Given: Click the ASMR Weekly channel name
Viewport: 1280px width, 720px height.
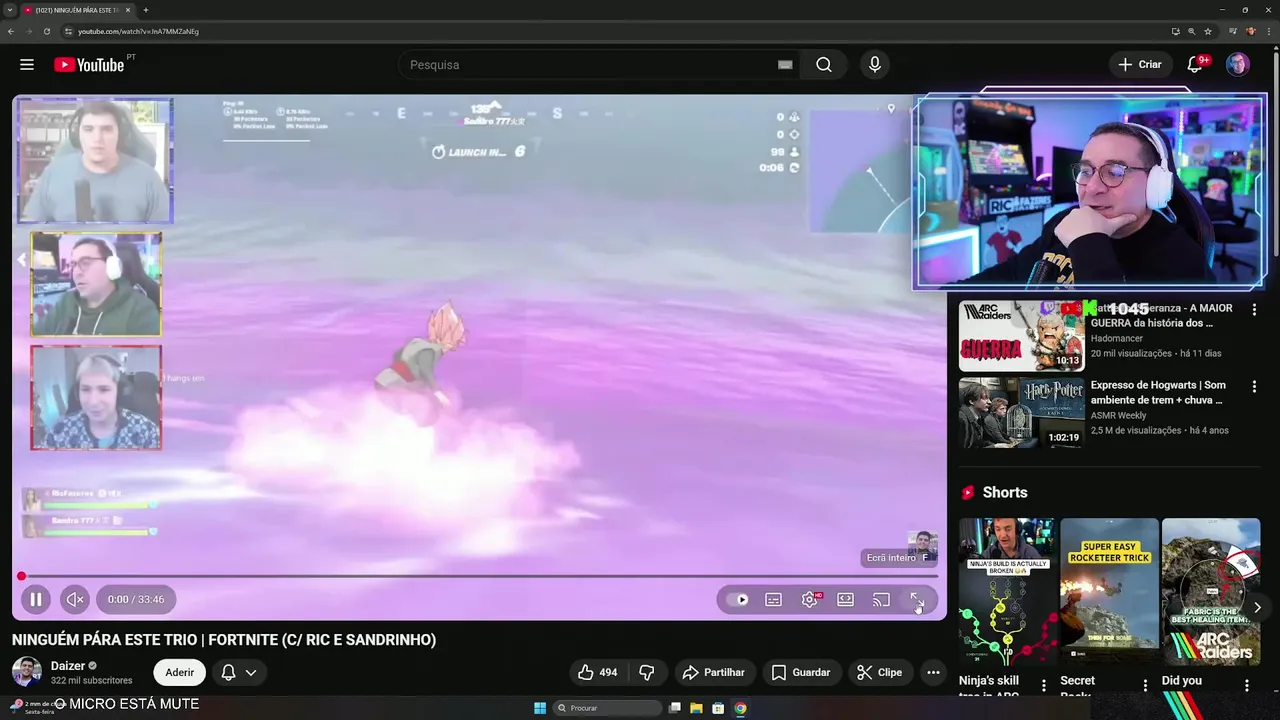Looking at the screenshot, I should [1119, 415].
